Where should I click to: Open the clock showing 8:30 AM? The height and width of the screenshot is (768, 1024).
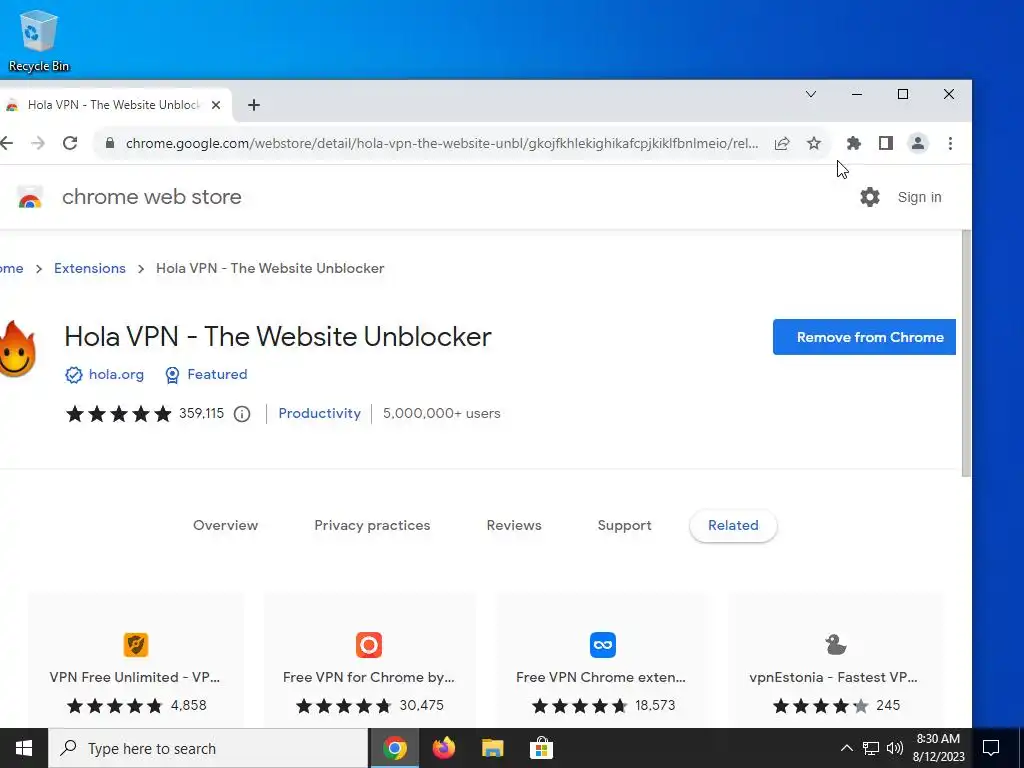[x=938, y=748]
